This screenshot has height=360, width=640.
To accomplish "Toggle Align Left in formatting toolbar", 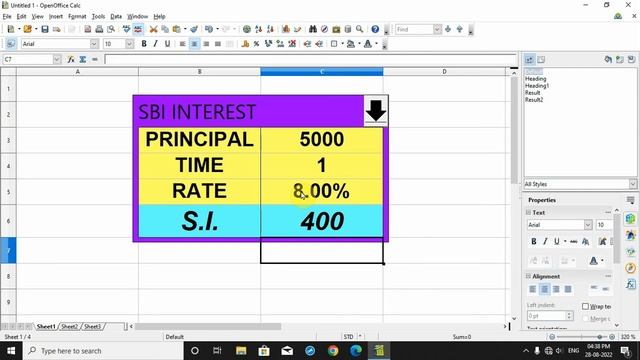I will (x=183, y=44).
